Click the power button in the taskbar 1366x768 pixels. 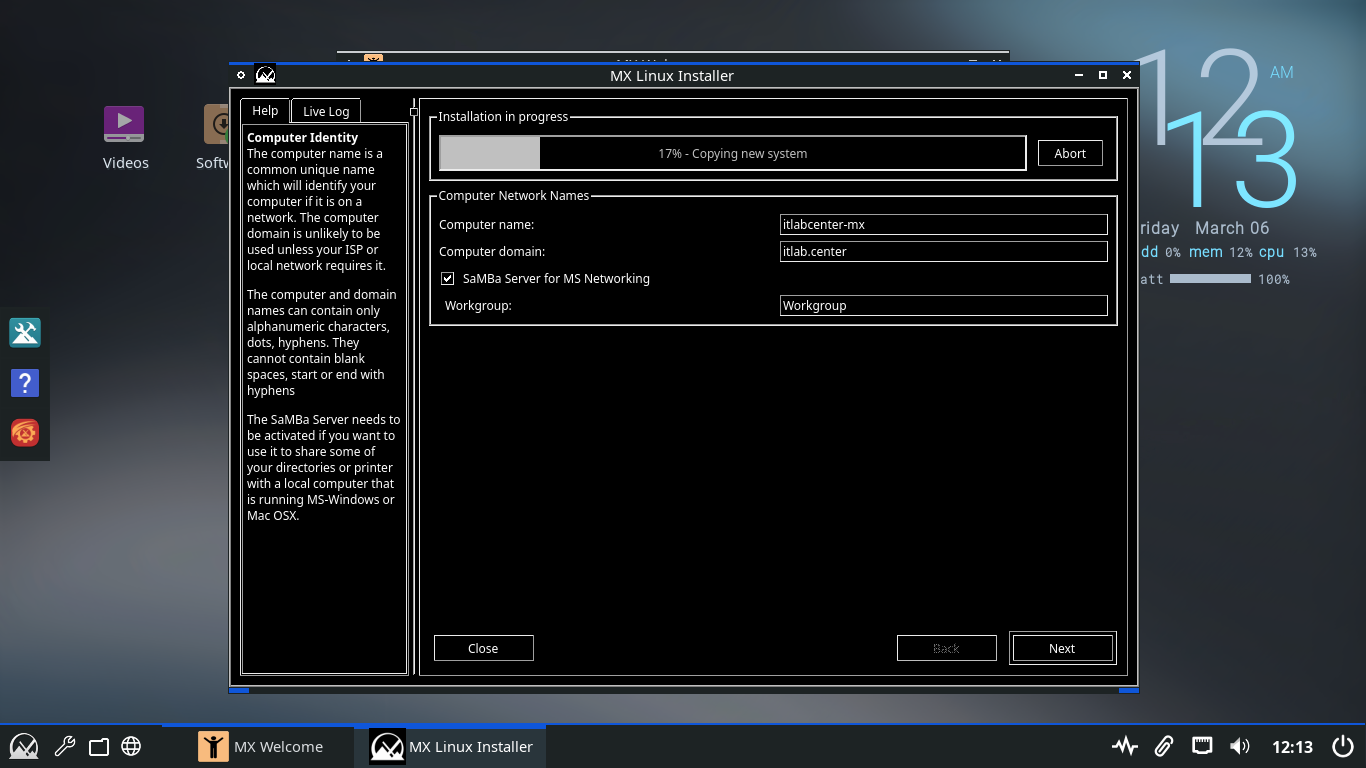coord(1343,746)
